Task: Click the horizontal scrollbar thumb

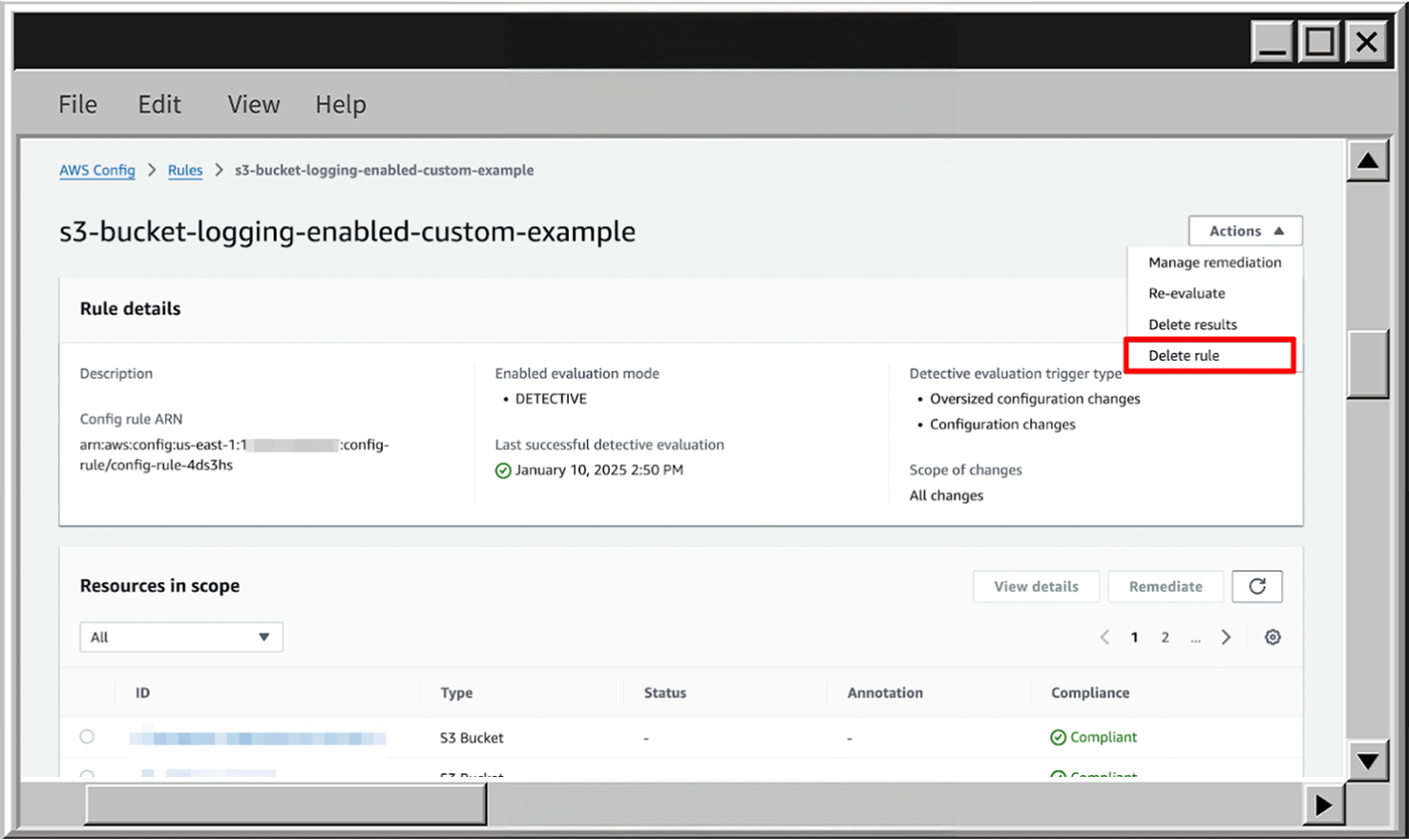Action: [285, 805]
